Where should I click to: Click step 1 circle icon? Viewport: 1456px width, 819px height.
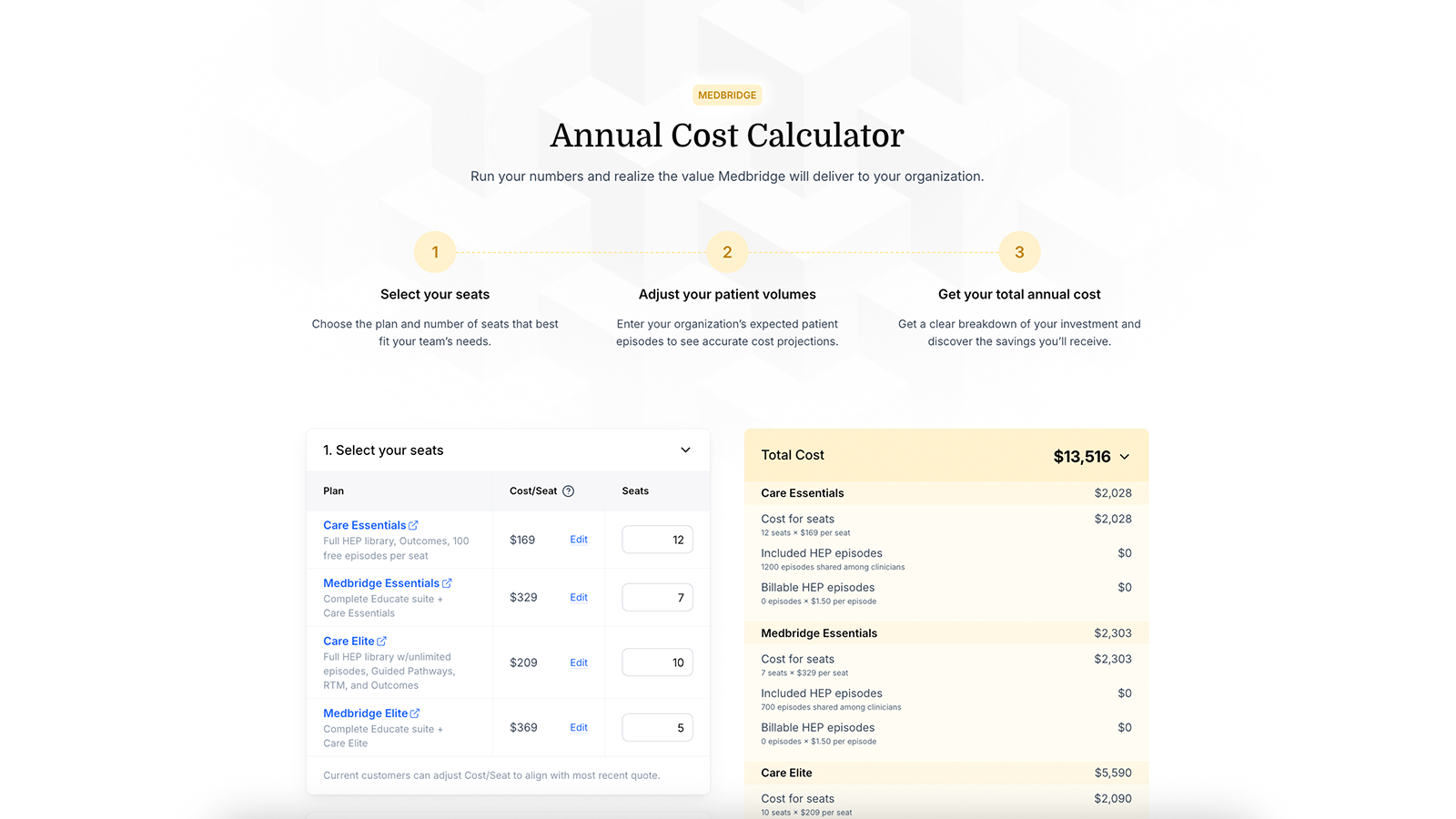coord(435,252)
